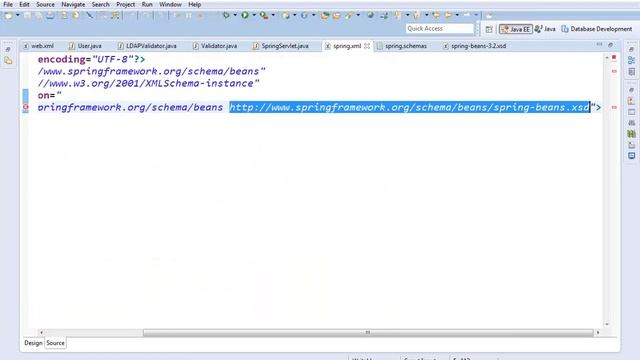Switch to the Source editor tab
The height and width of the screenshot is (360, 640).
(55, 343)
